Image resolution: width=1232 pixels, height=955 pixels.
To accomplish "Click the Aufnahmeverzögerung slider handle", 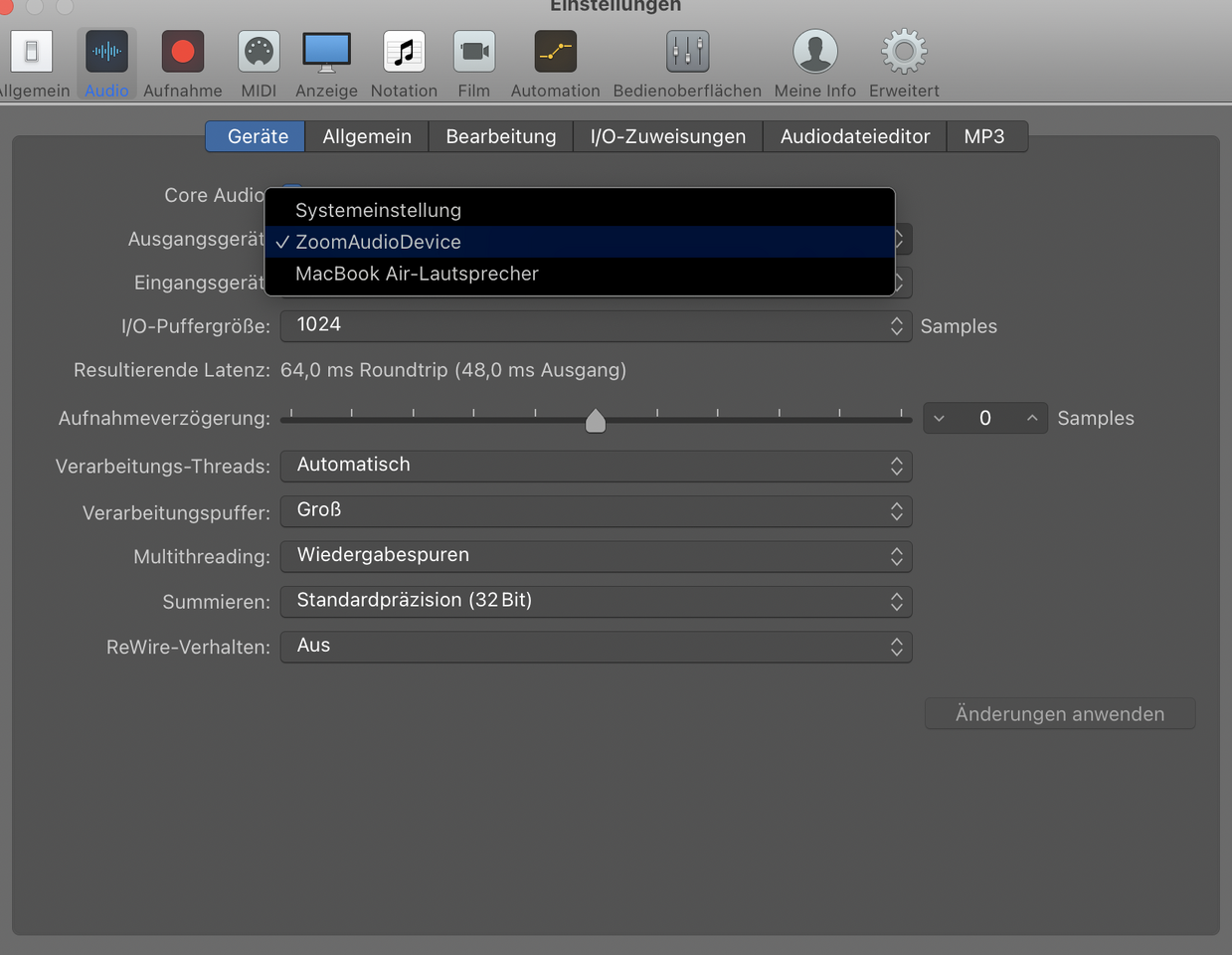I will 596,421.
